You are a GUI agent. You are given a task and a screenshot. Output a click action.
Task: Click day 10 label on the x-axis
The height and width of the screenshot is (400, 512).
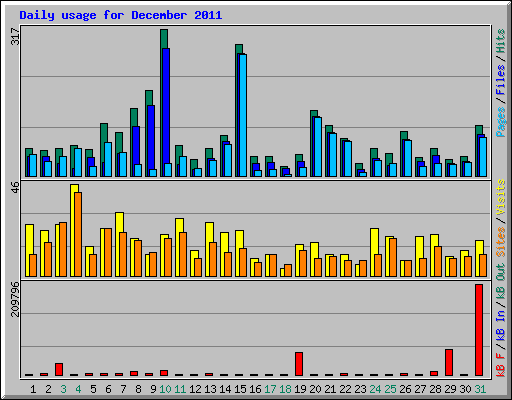[x=165, y=389]
